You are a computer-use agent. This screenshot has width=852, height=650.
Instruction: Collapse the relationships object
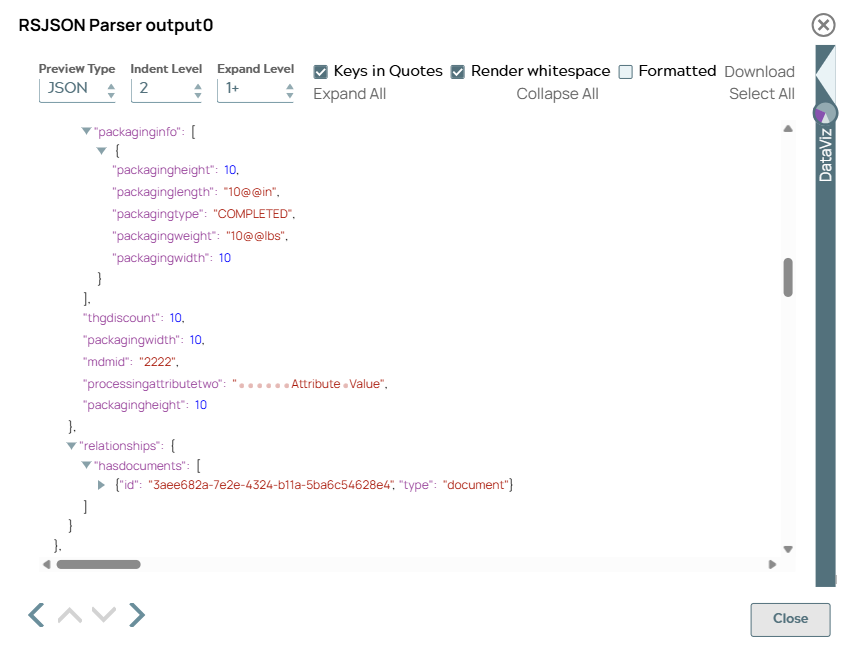click(70, 445)
